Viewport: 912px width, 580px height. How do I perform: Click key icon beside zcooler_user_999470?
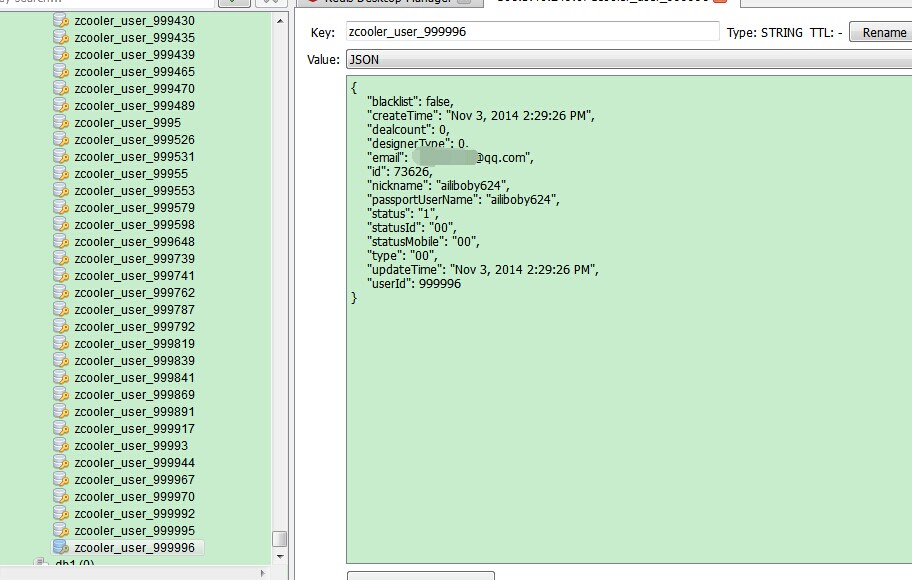61,88
